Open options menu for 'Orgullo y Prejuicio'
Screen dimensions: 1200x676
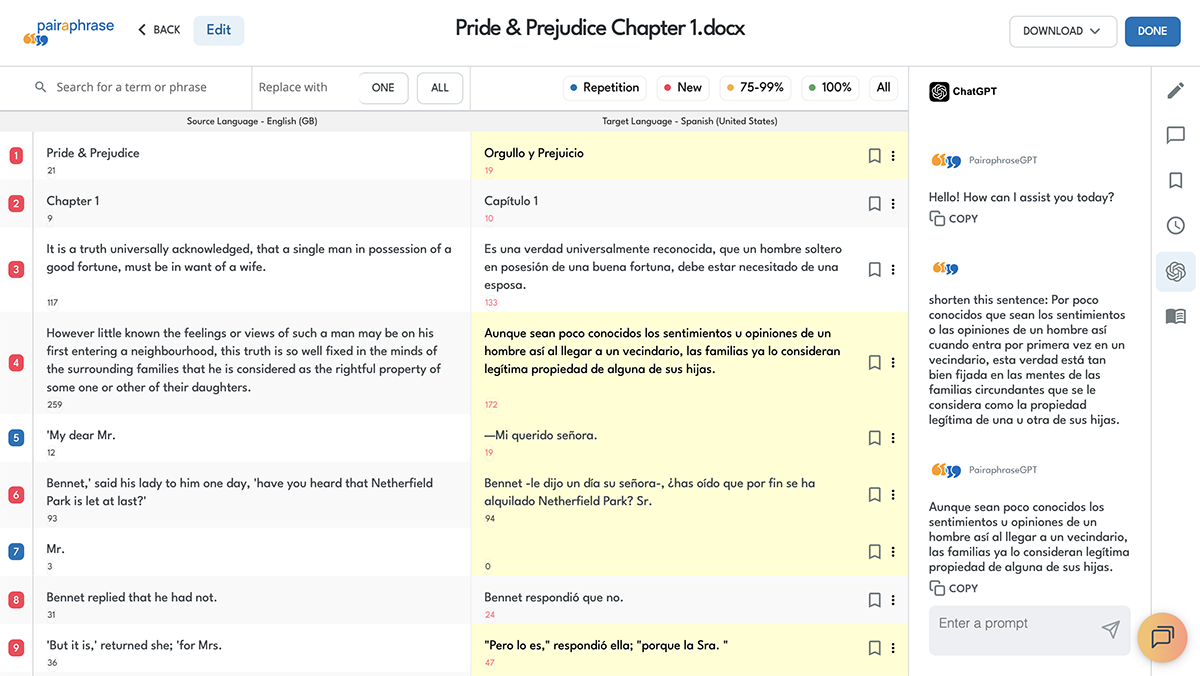coord(893,156)
